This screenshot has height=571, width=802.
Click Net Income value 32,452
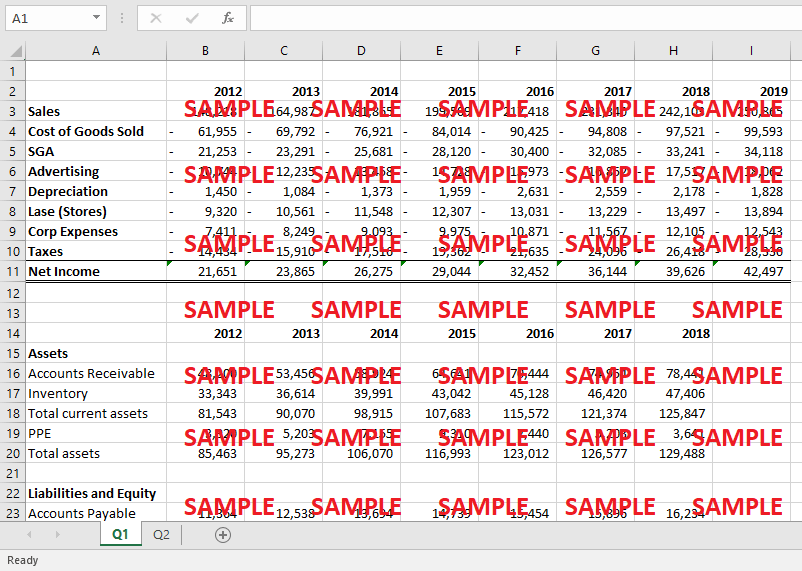(x=517, y=272)
